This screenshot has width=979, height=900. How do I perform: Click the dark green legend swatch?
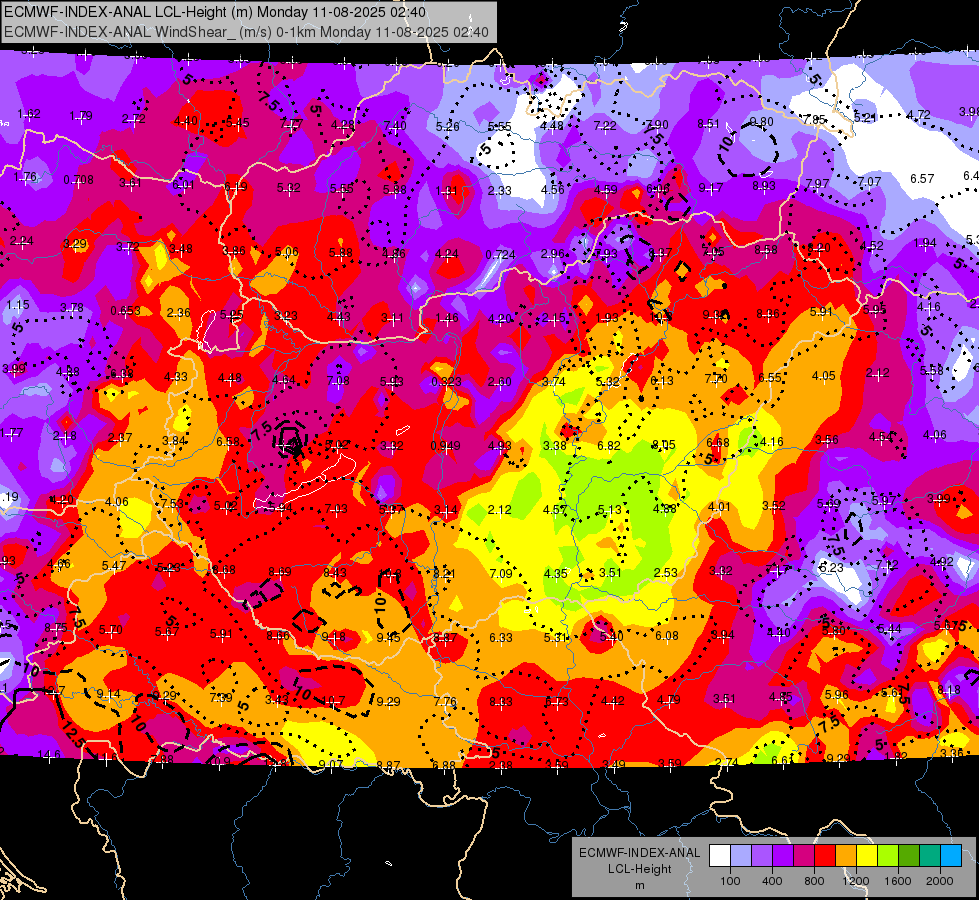pyautogui.click(x=909, y=856)
